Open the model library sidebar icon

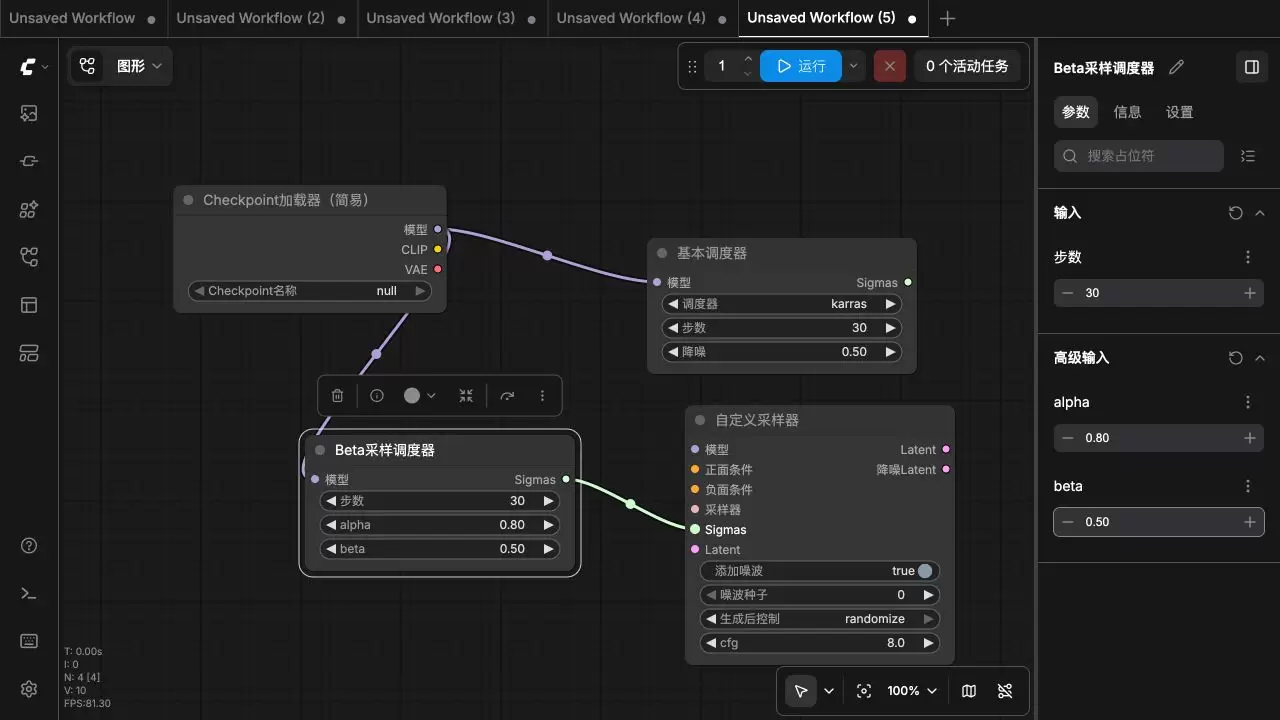coord(29,209)
